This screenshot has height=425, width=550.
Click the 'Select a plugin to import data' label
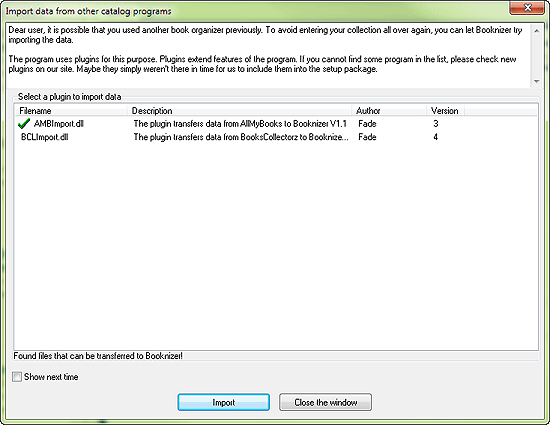pos(69,97)
